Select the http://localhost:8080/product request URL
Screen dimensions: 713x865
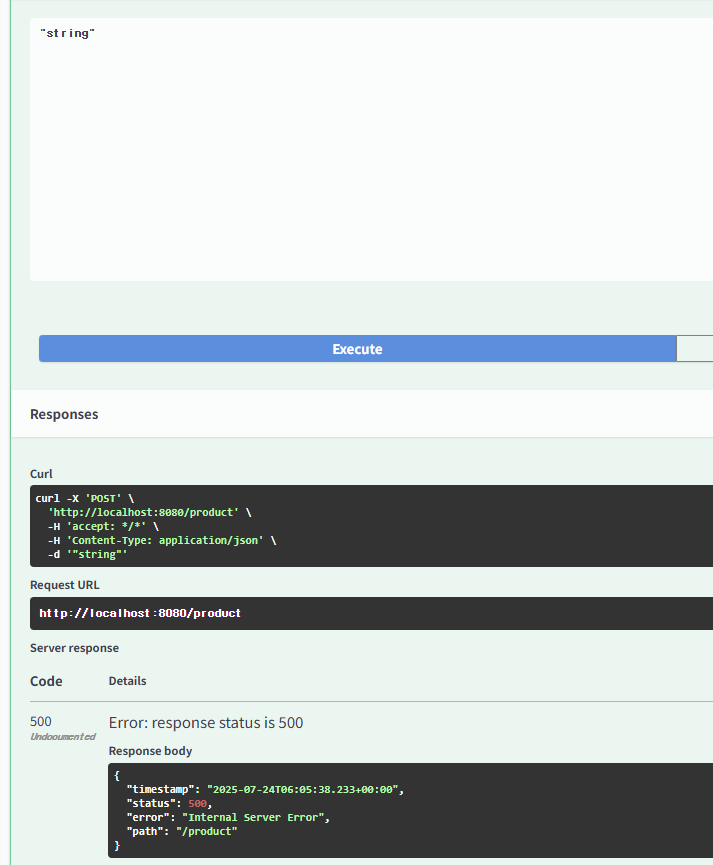coord(140,613)
